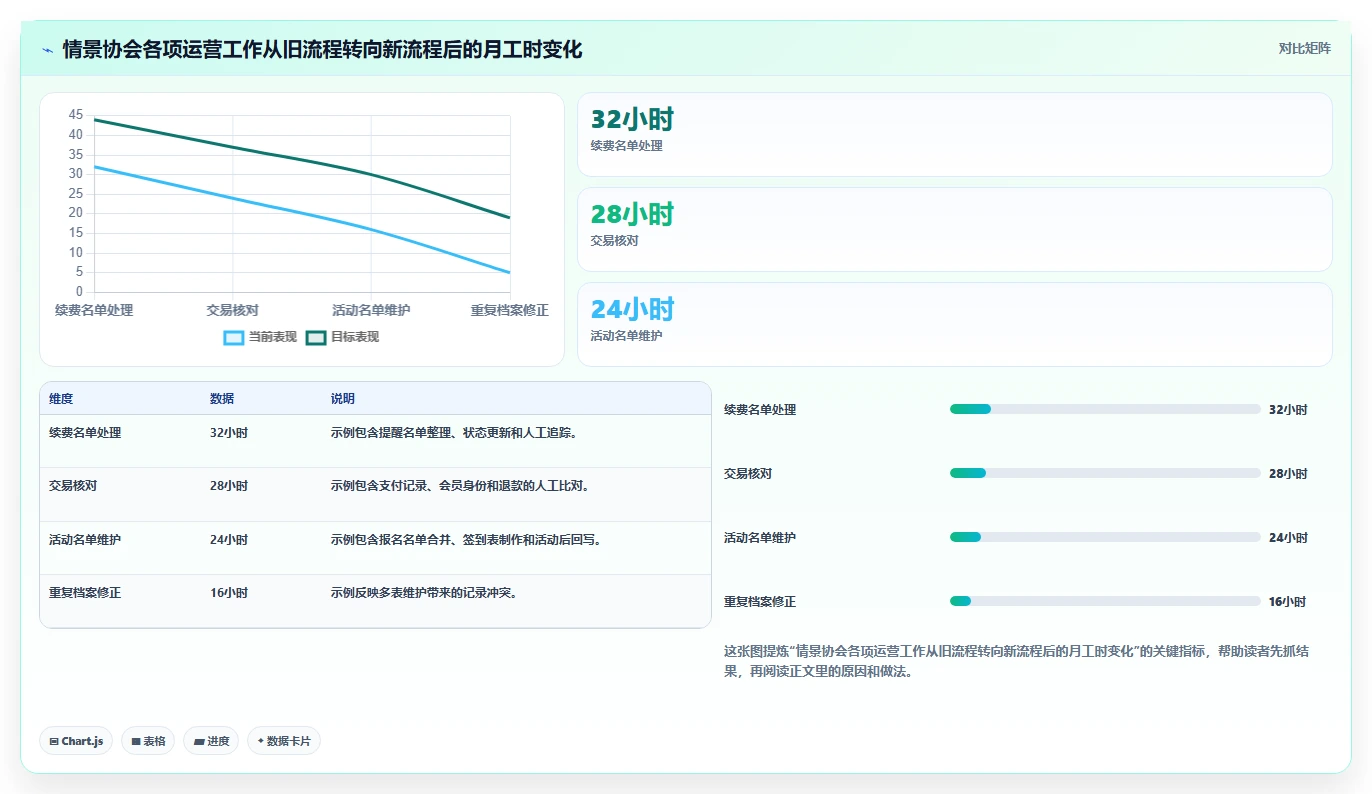Screen dimensions: 1372x794
Task: Select the 28小时 交易核对 data card
Action: (955, 230)
